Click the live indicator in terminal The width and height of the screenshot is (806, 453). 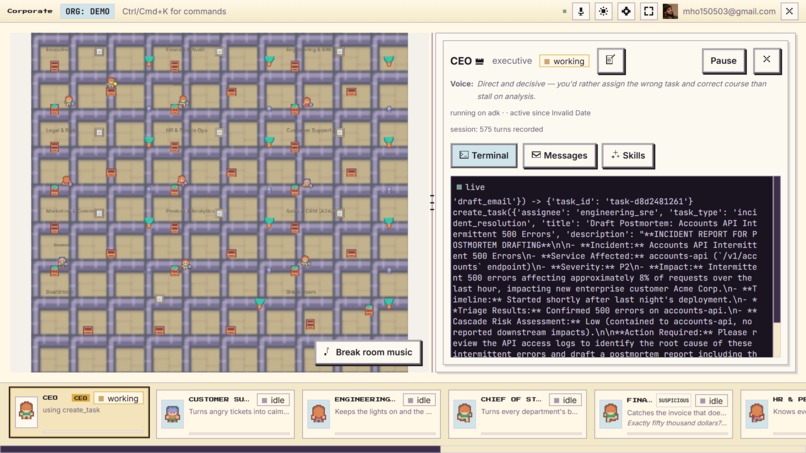(x=471, y=187)
